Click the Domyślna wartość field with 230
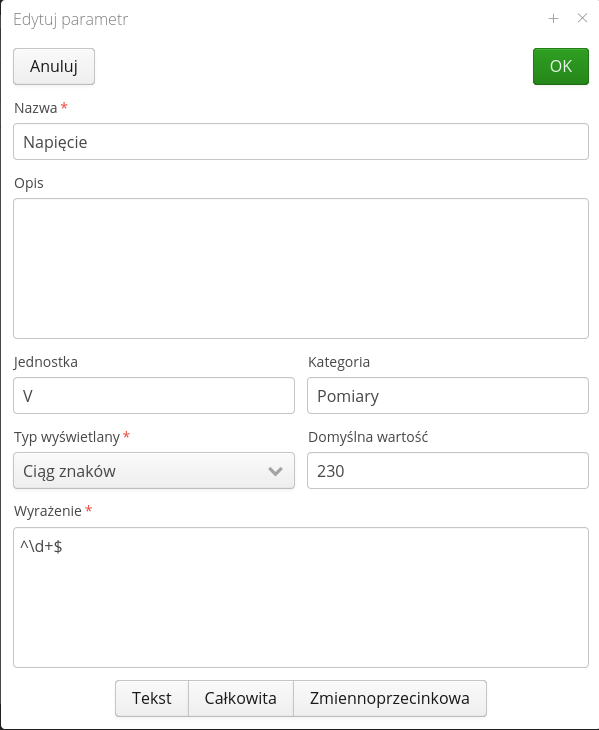This screenshot has height=730, width=599. [448, 471]
